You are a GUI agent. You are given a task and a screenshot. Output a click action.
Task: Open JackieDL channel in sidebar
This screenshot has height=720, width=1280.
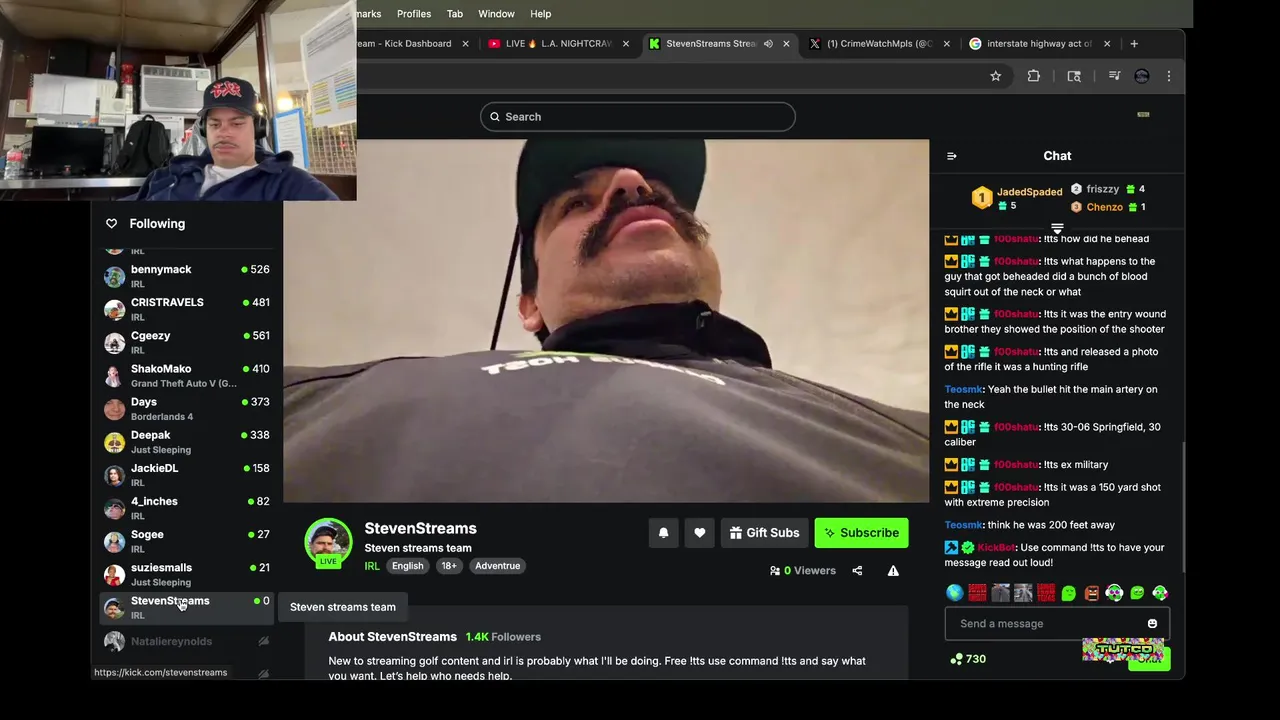point(187,474)
